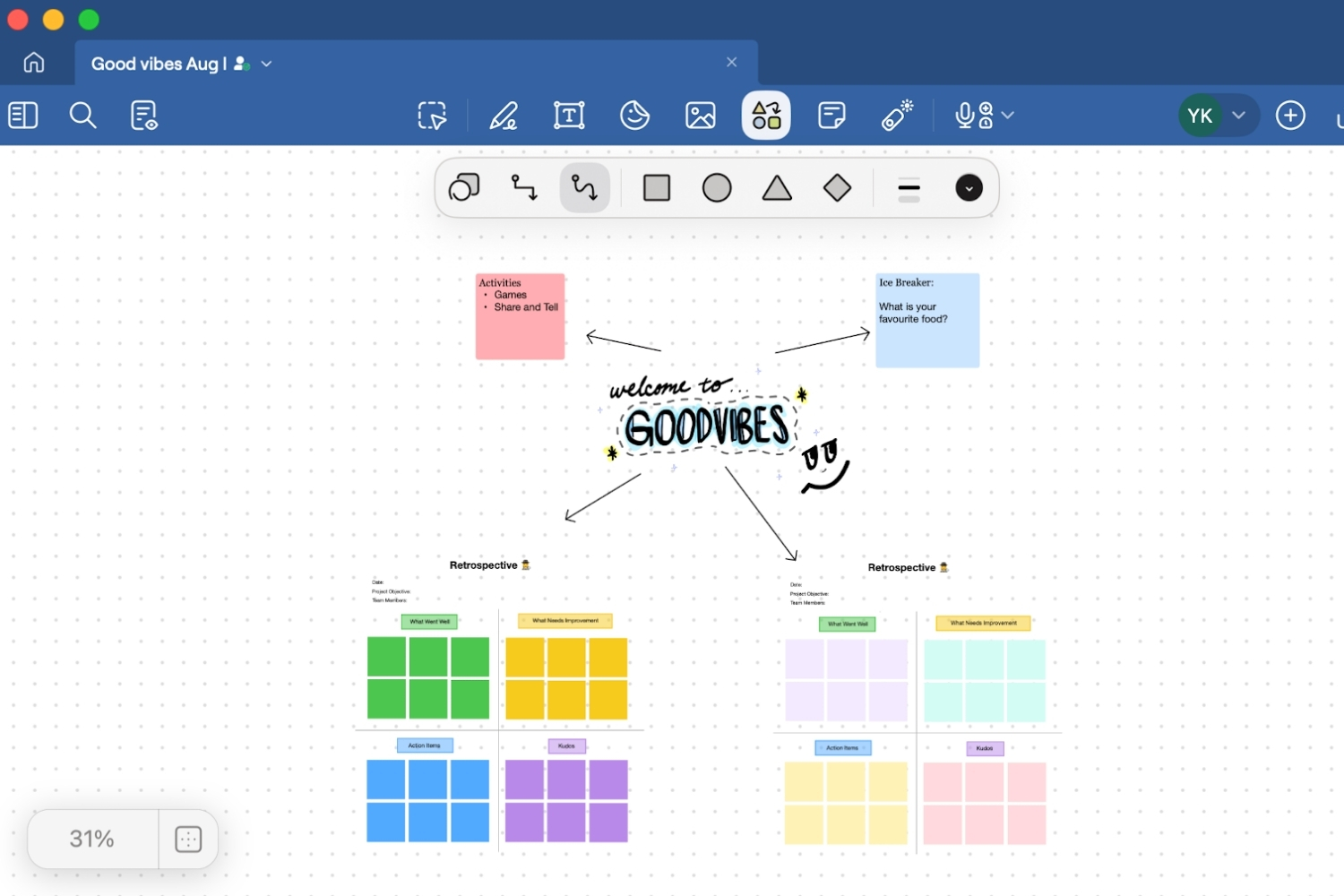Pick the square shape

coord(657,188)
